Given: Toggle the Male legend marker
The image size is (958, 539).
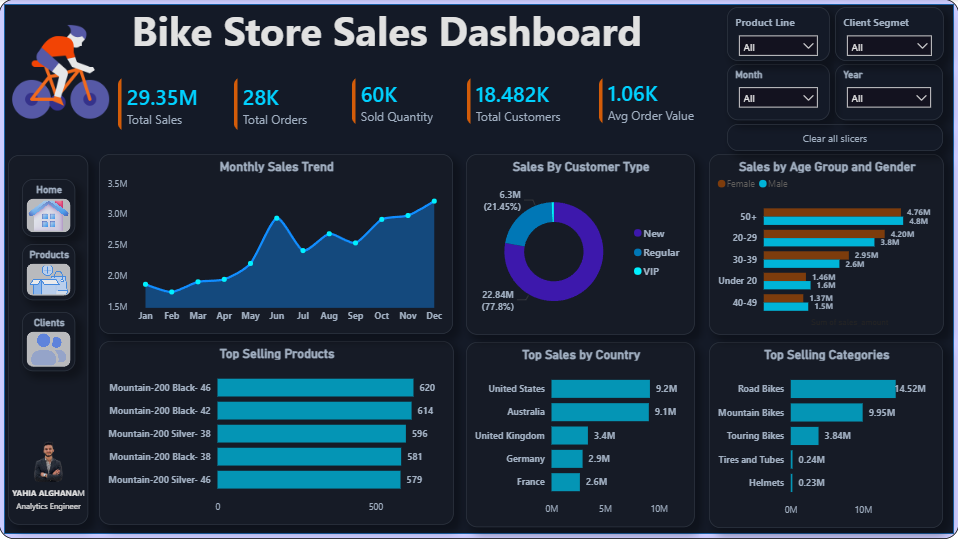Looking at the screenshot, I should (762, 184).
